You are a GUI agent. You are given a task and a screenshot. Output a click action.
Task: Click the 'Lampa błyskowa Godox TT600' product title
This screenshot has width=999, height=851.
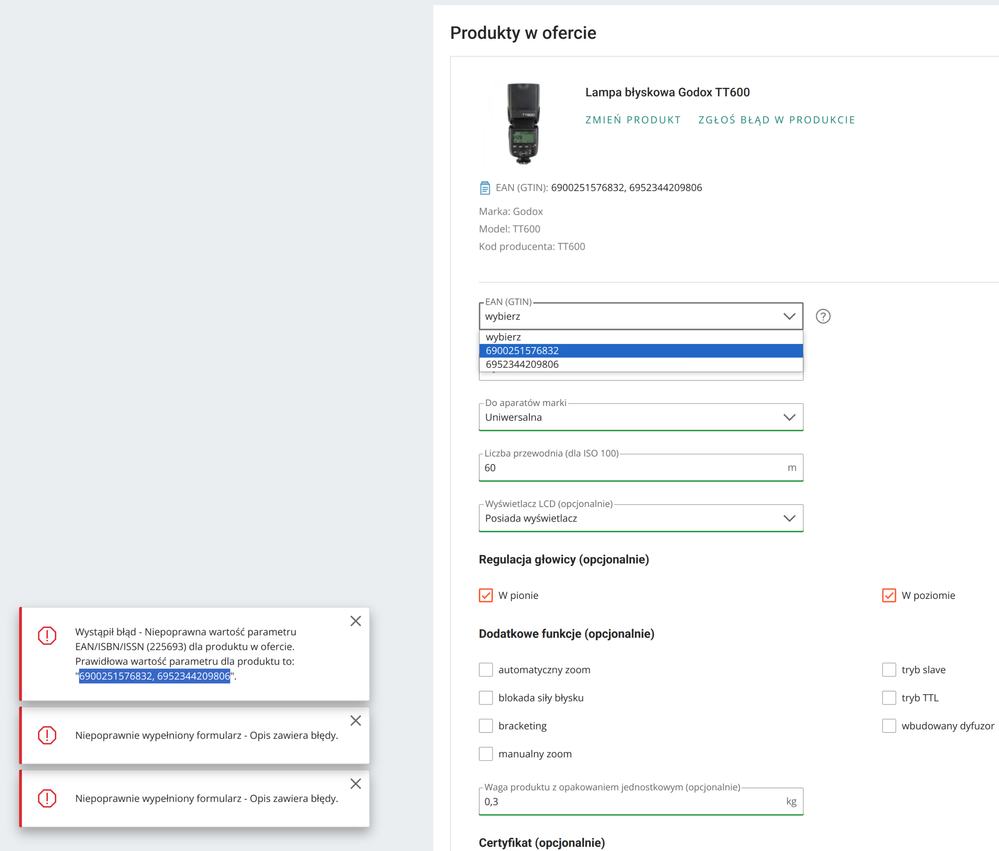[667, 92]
